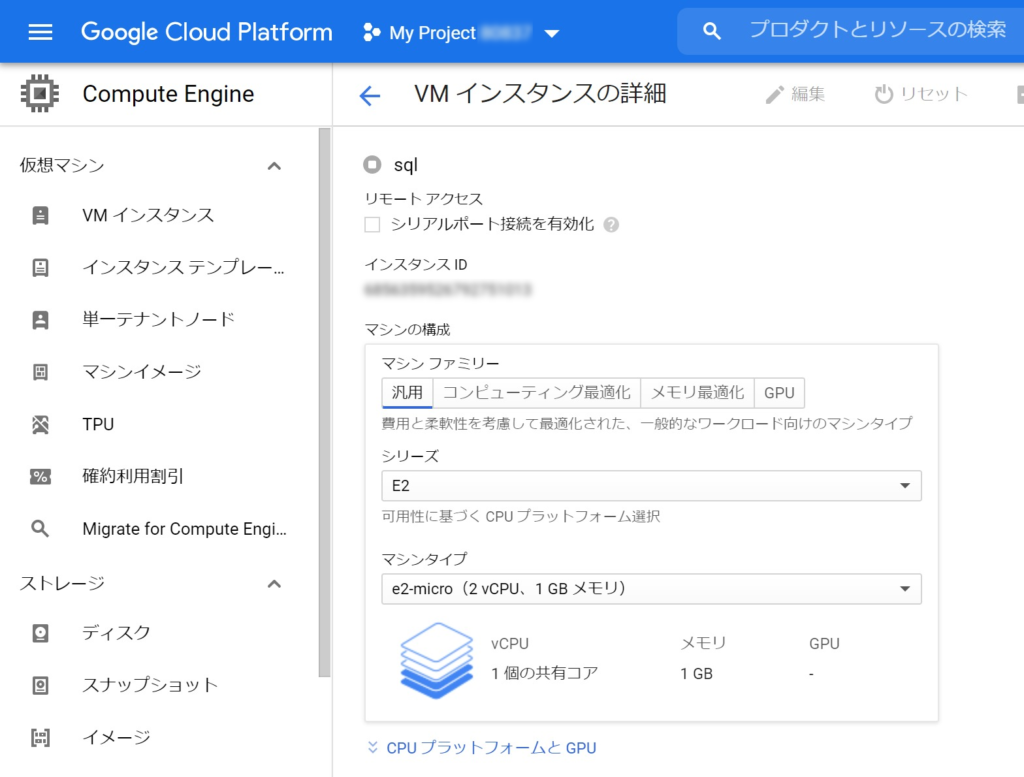Click the help icon next to シリアルポート接続

[x=611, y=225]
